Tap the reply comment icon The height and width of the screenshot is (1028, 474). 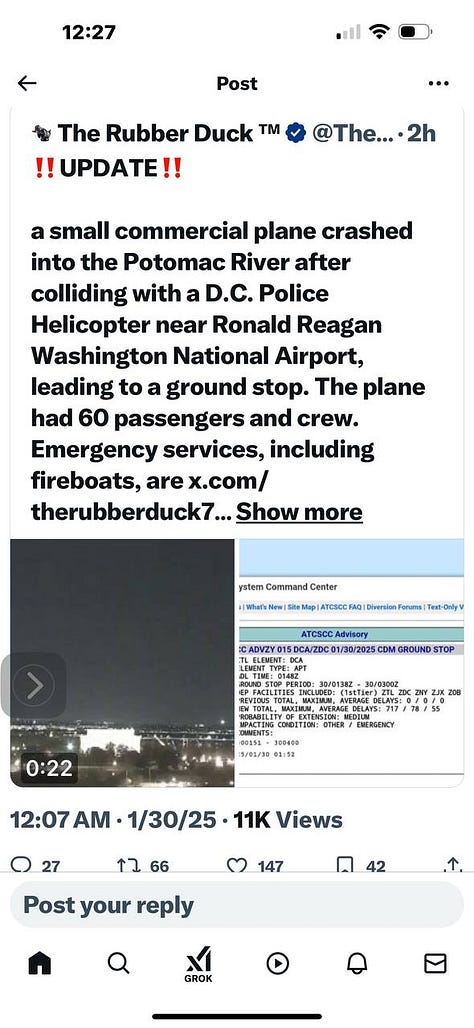coord(22,865)
